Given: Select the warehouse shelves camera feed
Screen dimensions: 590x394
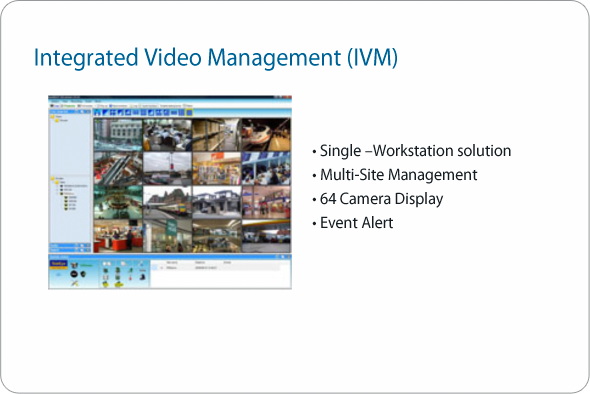Looking at the screenshot, I should (x=217, y=134).
